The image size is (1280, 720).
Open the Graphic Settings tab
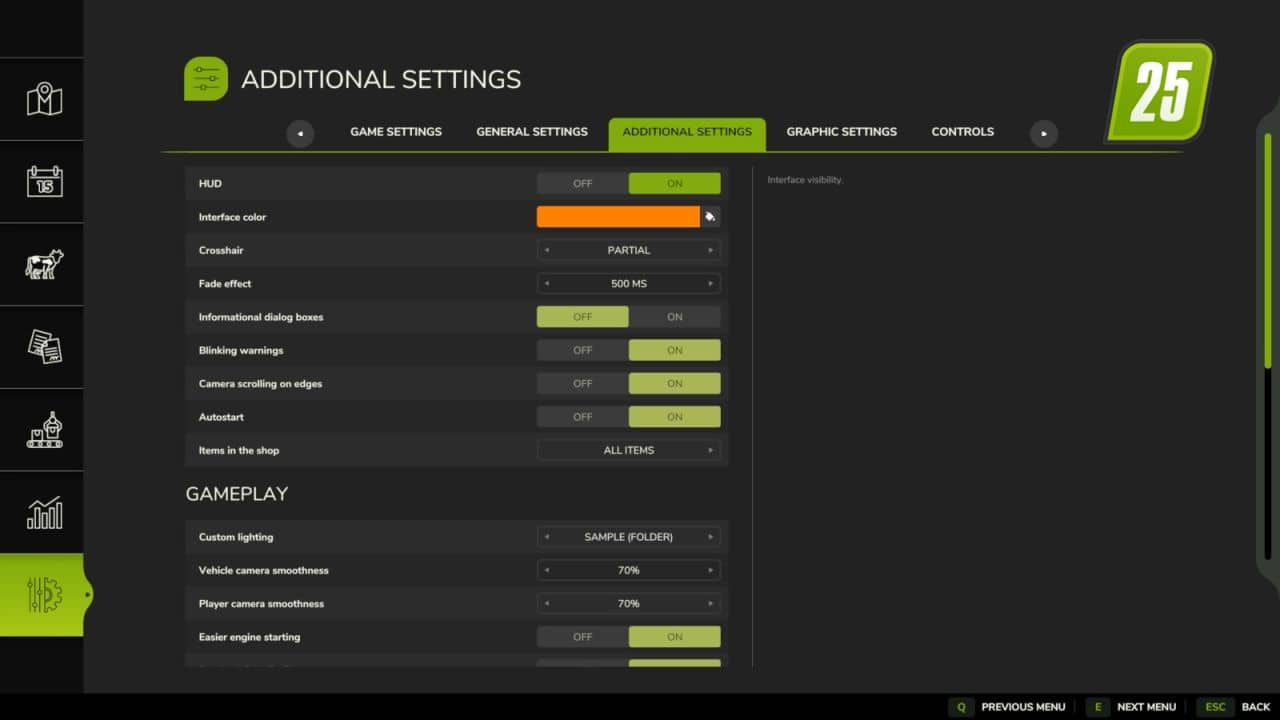click(x=842, y=132)
